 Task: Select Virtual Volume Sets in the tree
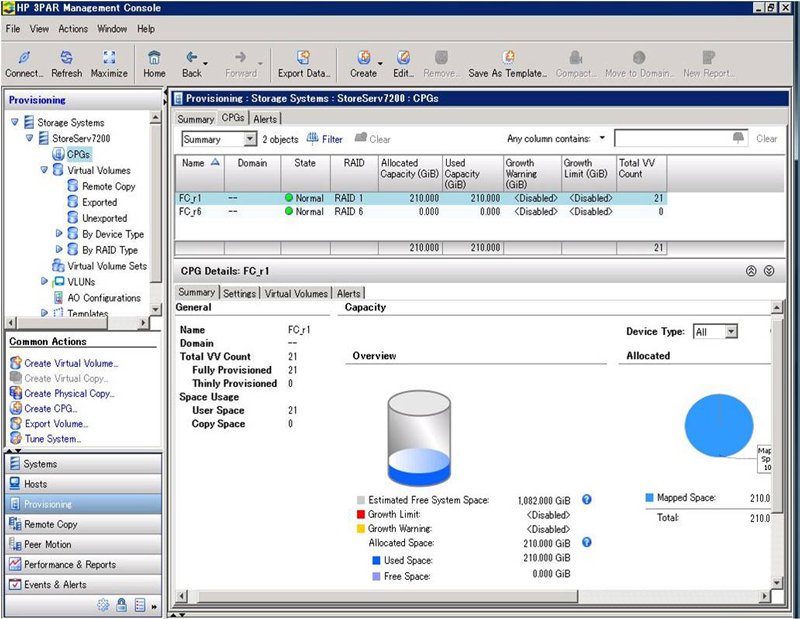107,266
